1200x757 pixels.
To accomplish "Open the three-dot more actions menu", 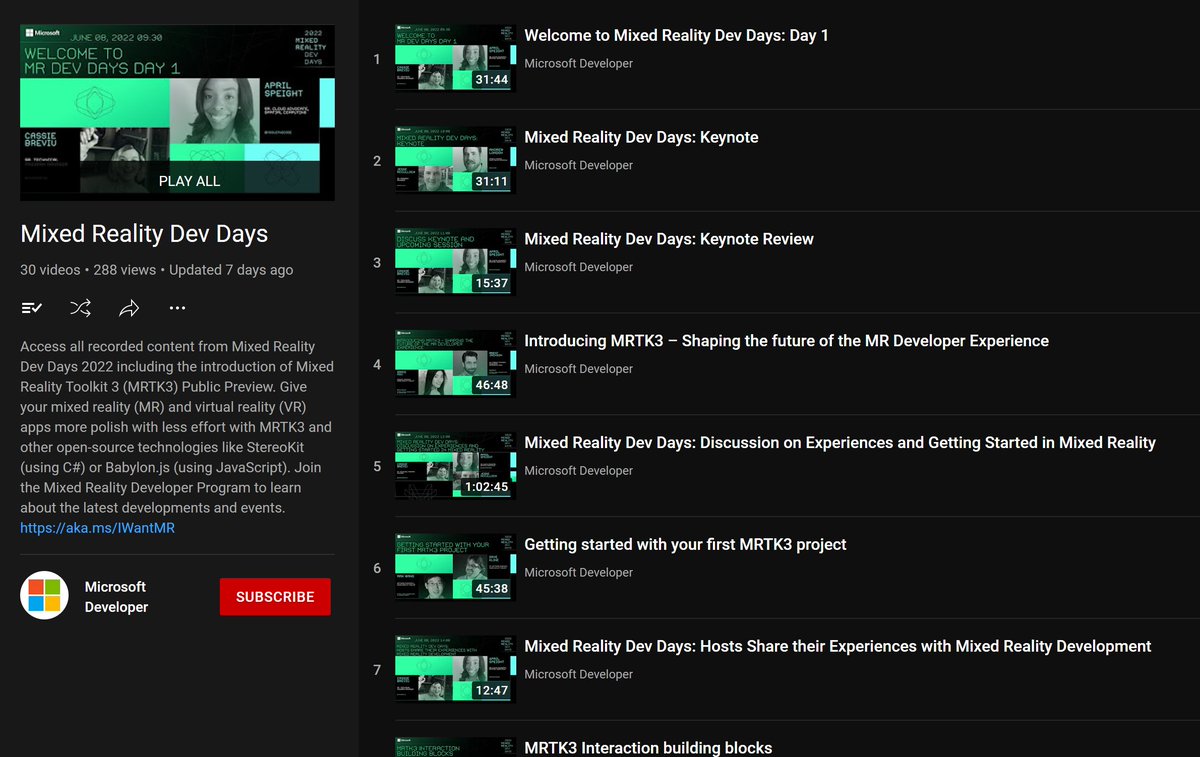I will 177,308.
